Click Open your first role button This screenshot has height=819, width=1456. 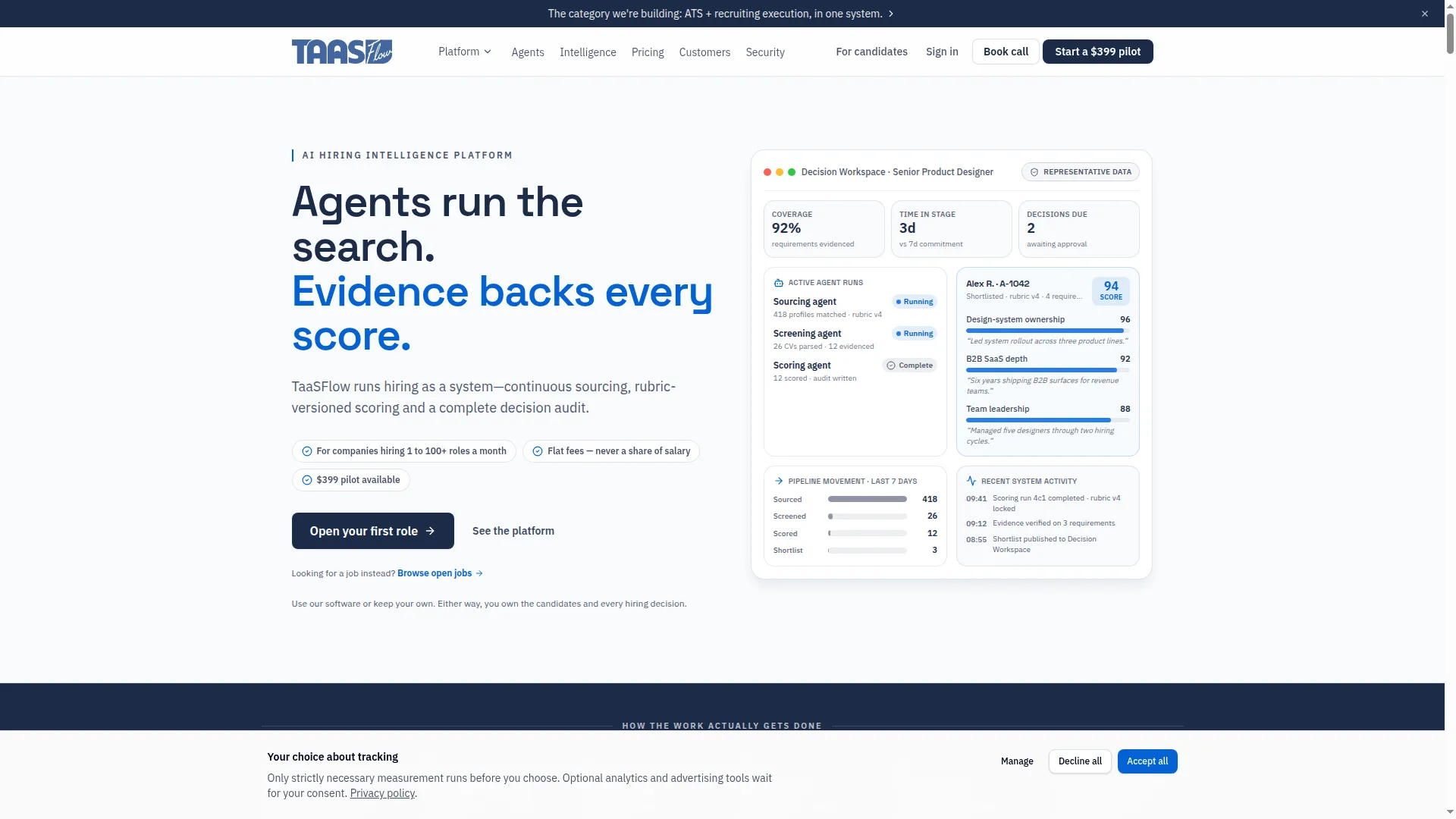point(373,531)
